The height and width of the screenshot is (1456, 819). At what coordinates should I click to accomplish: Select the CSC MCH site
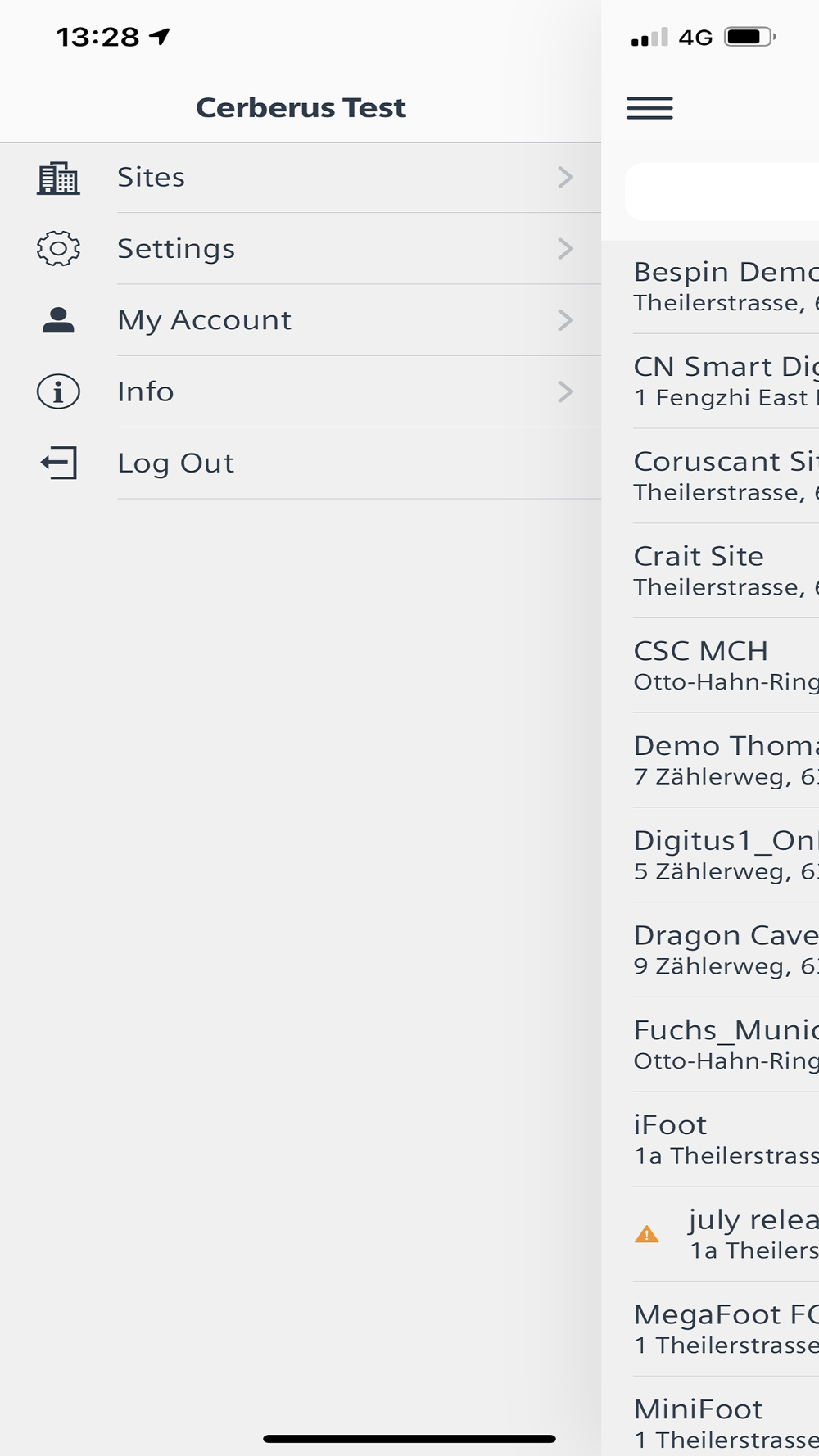click(726, 666)
